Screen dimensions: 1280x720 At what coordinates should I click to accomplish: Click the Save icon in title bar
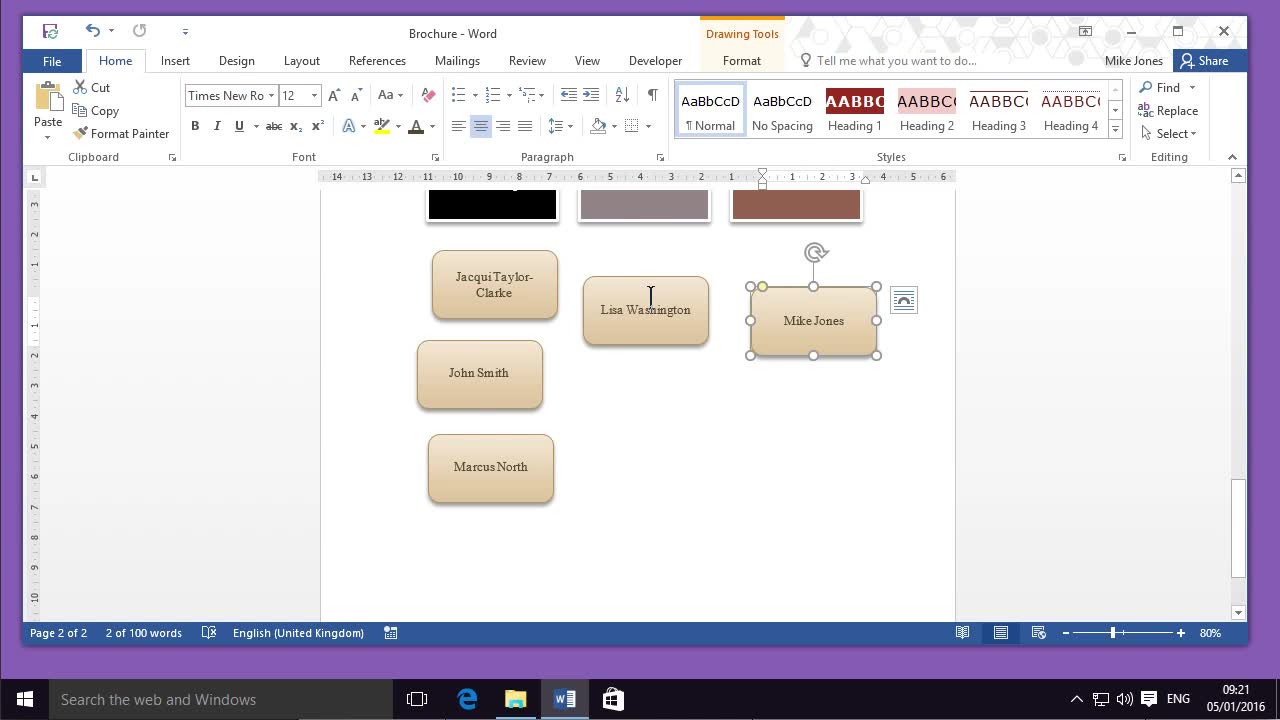(50, 32)
